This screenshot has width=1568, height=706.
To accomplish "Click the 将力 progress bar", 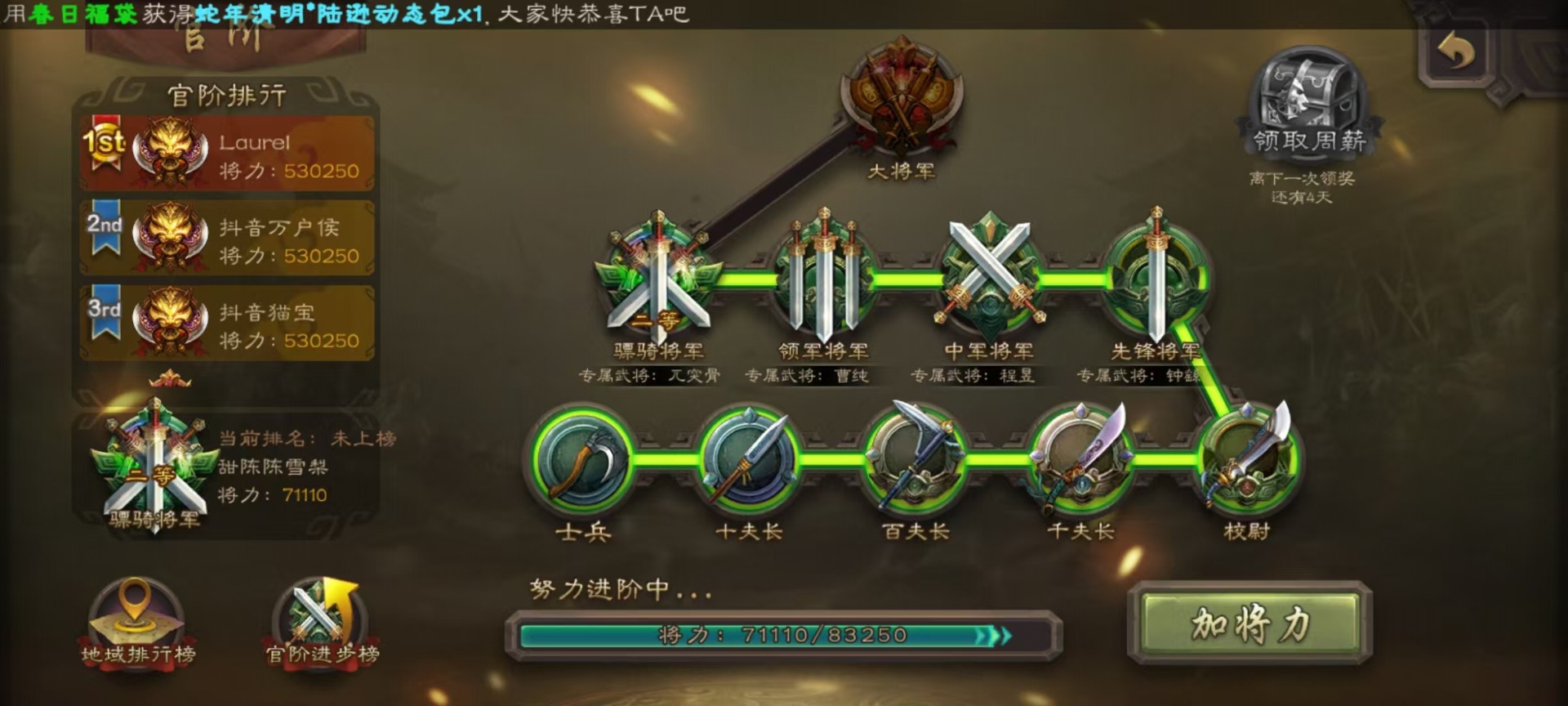I will (784, 635).
